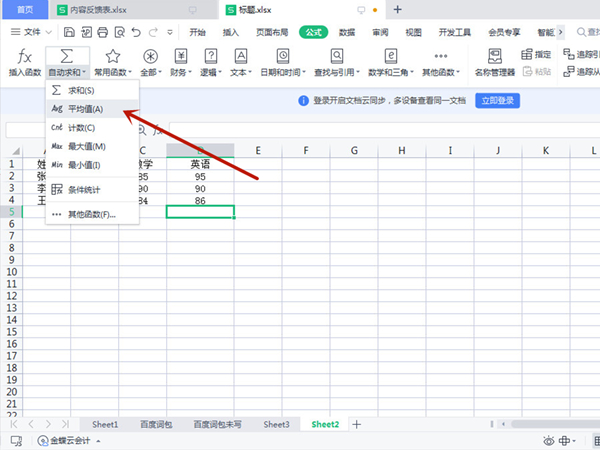Open the Data (数据) ribbon tab
The height and width of the screenshot is (450, 600).
point(347,32)
